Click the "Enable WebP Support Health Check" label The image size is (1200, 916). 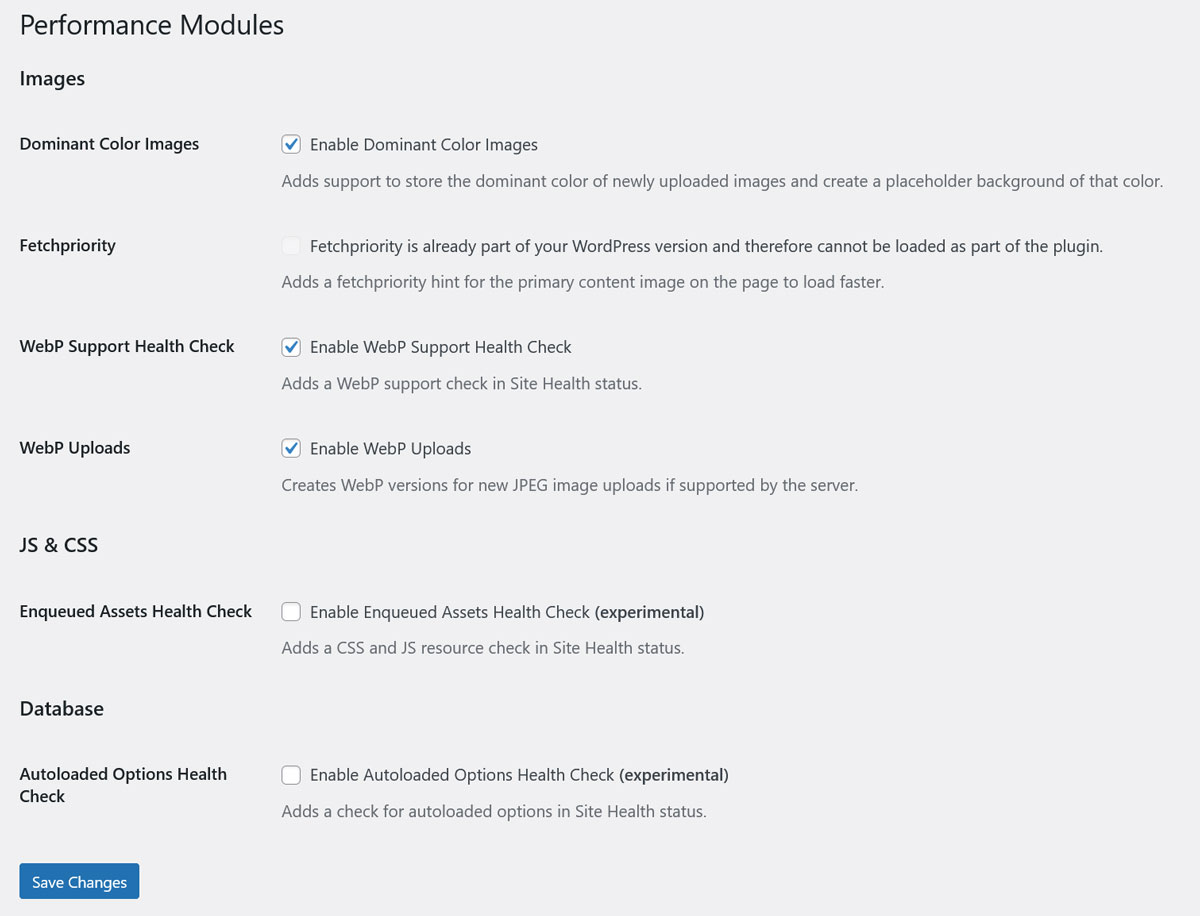441,347
